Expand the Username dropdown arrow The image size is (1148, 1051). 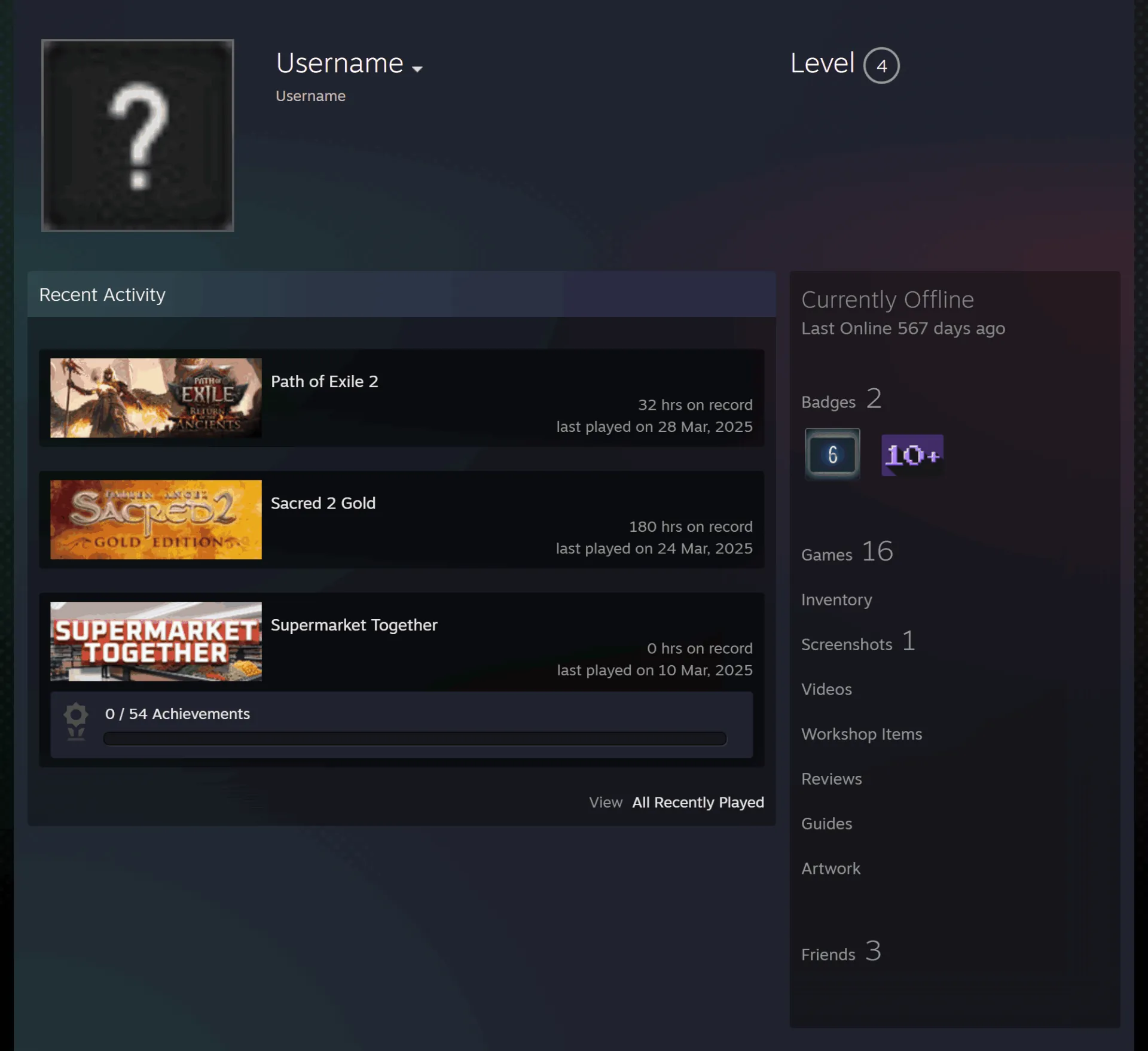(417, 69)
